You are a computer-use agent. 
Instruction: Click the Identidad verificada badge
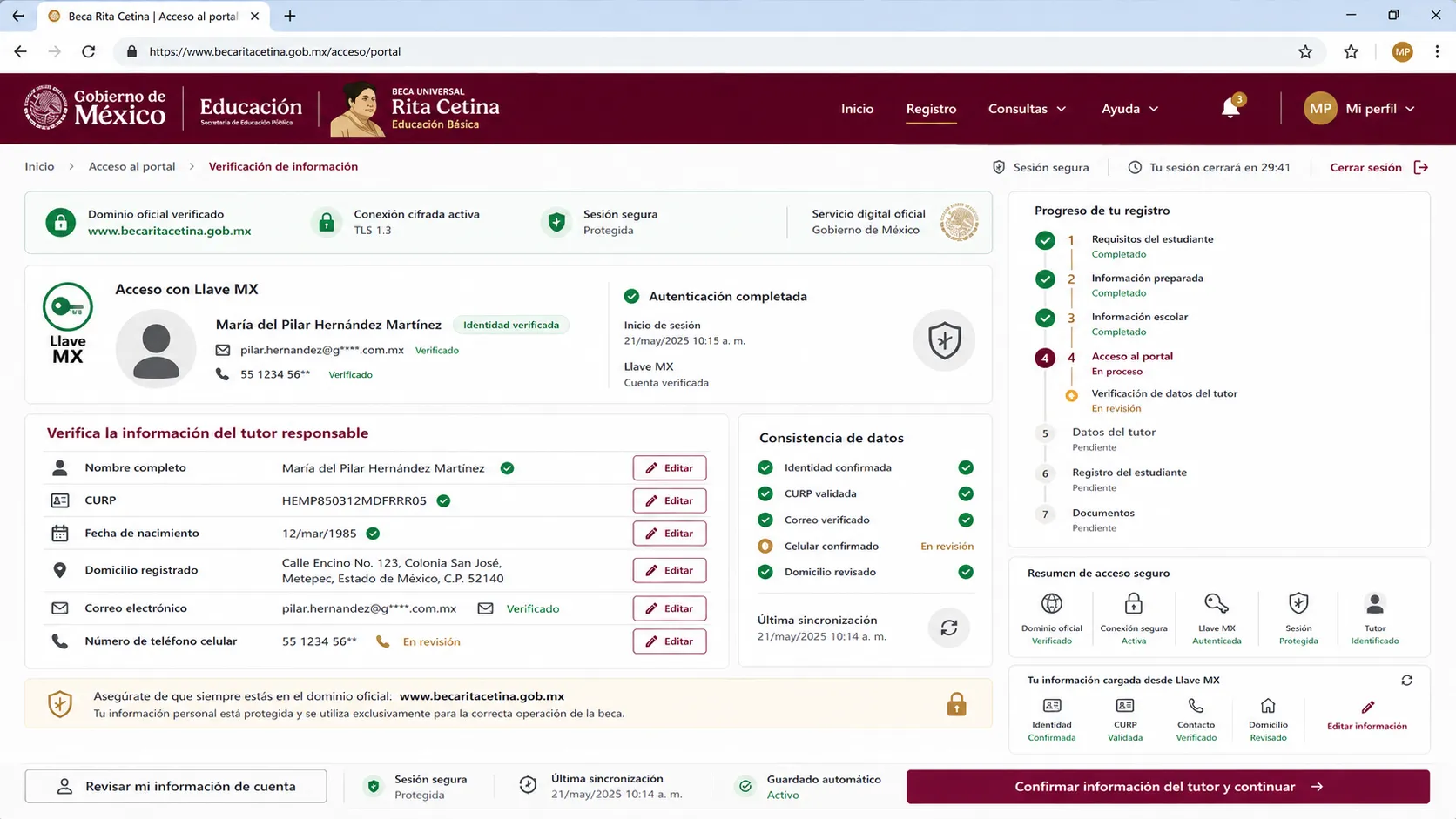(x=511, y=325)
